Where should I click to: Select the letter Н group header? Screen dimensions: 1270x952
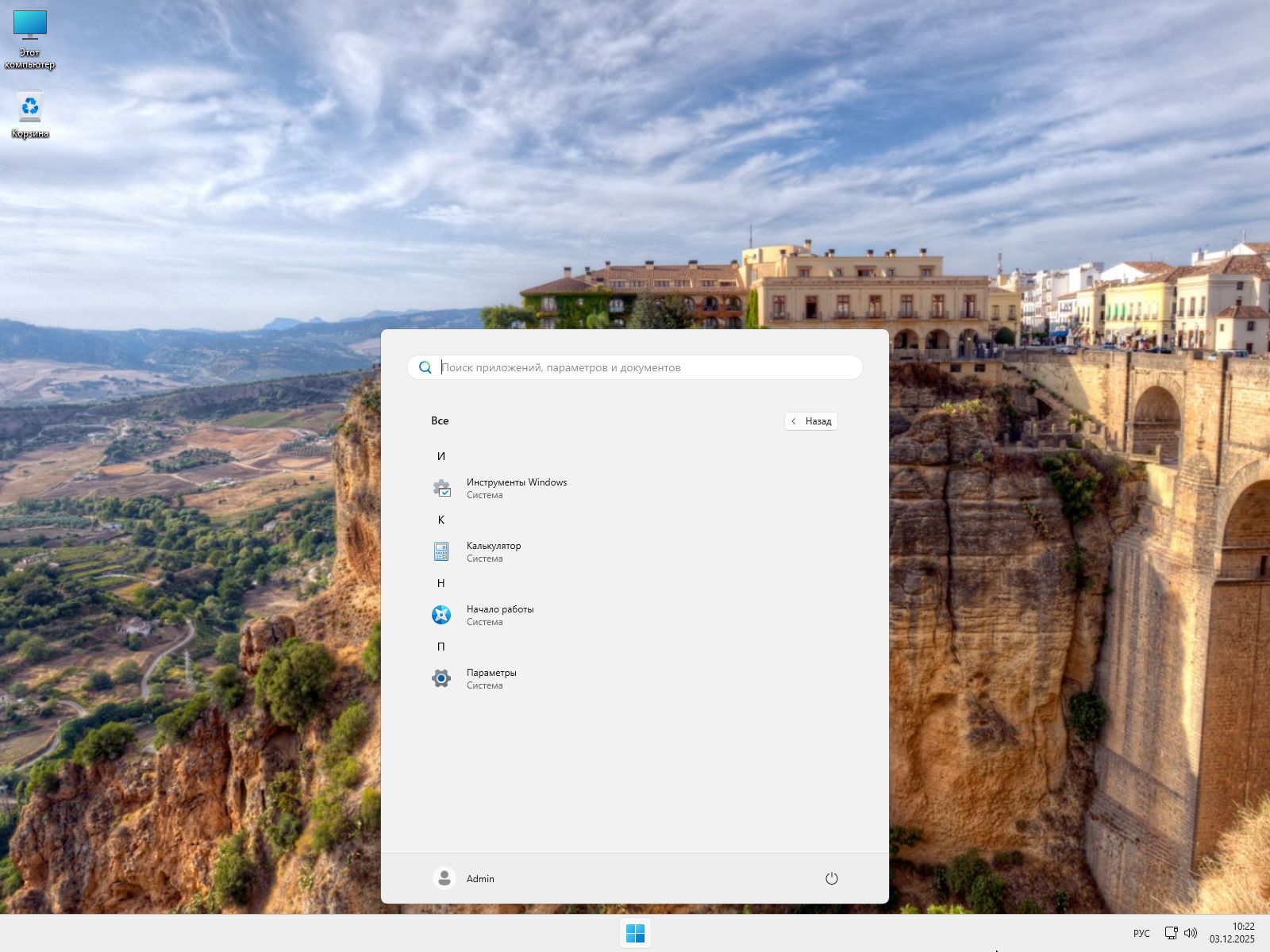(441, 583)
